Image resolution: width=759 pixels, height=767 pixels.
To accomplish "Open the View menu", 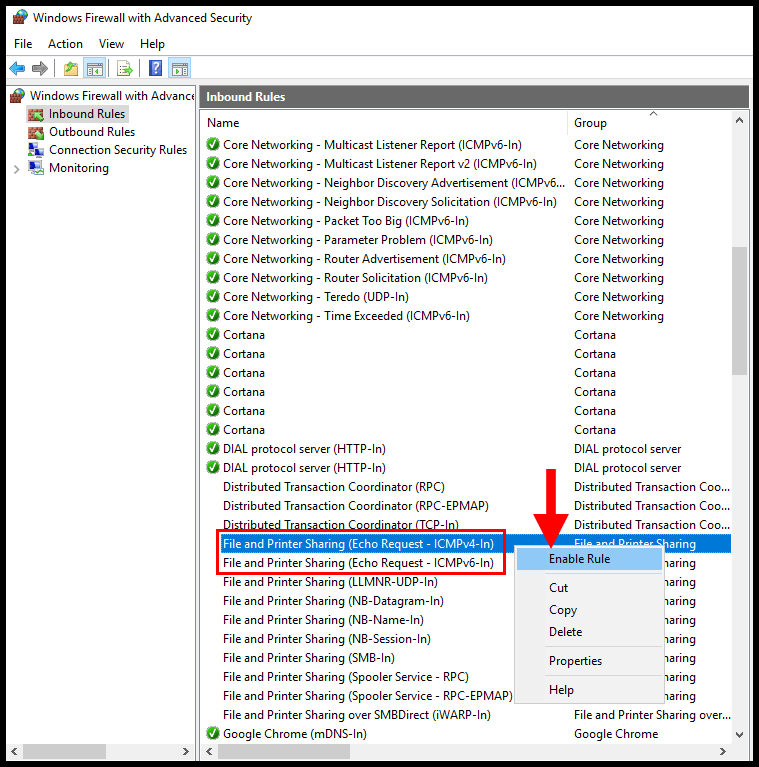I will point(111,44).
